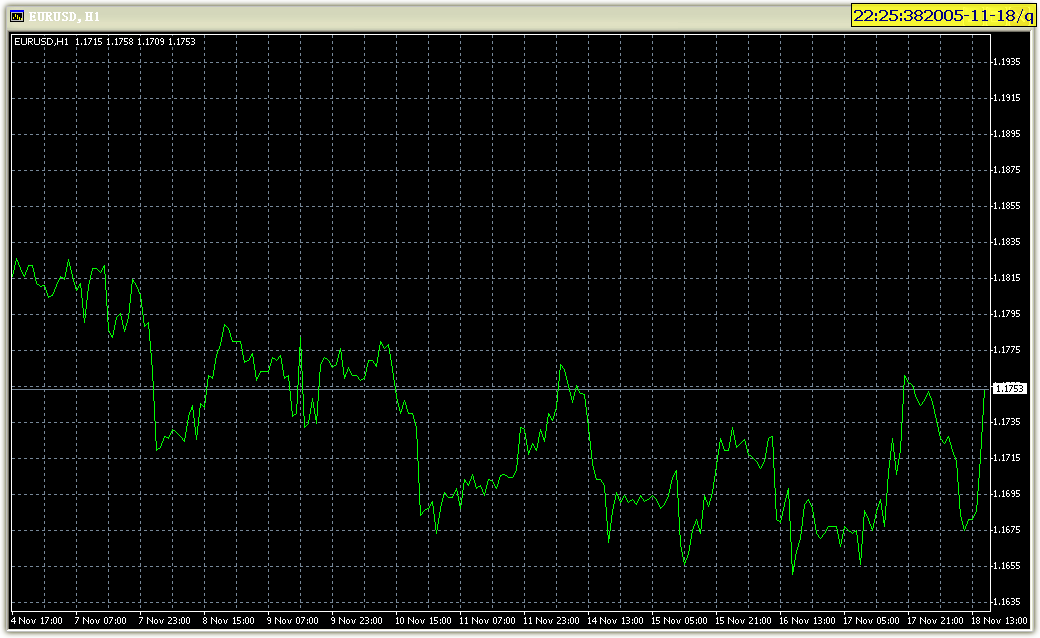Click the 1.1735 price axis label
The width and height of the screenshot is (1040, 638).
pyautogui.click(x=1007, y=422)
